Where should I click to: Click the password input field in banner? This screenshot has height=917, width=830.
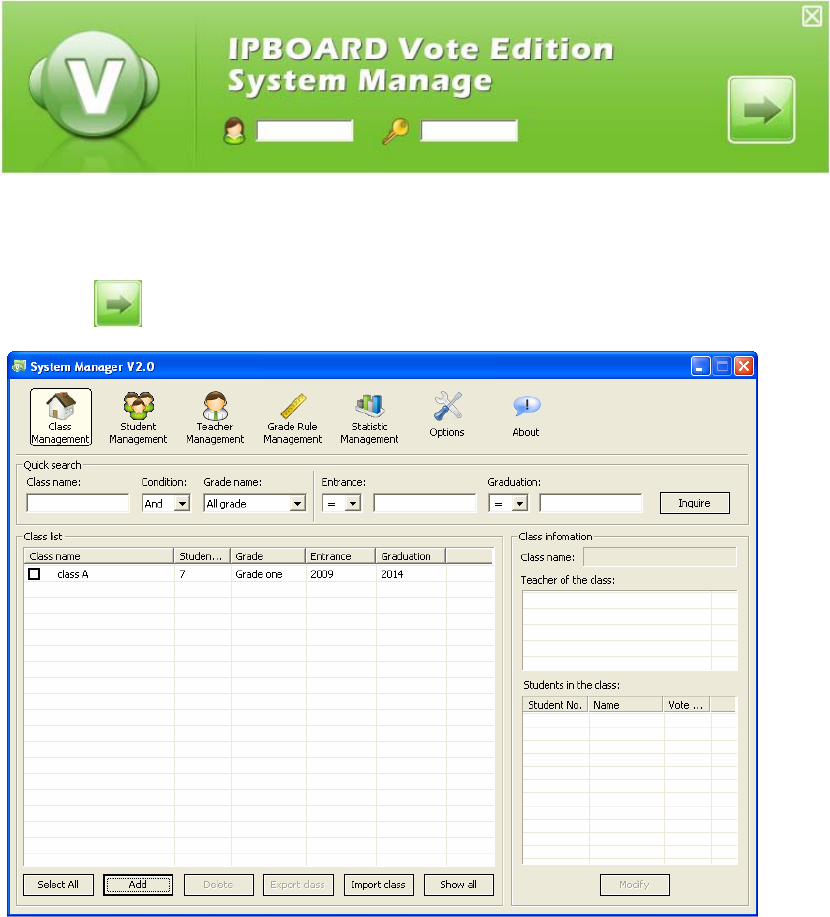pyautogui.click(x=469, y=130)
